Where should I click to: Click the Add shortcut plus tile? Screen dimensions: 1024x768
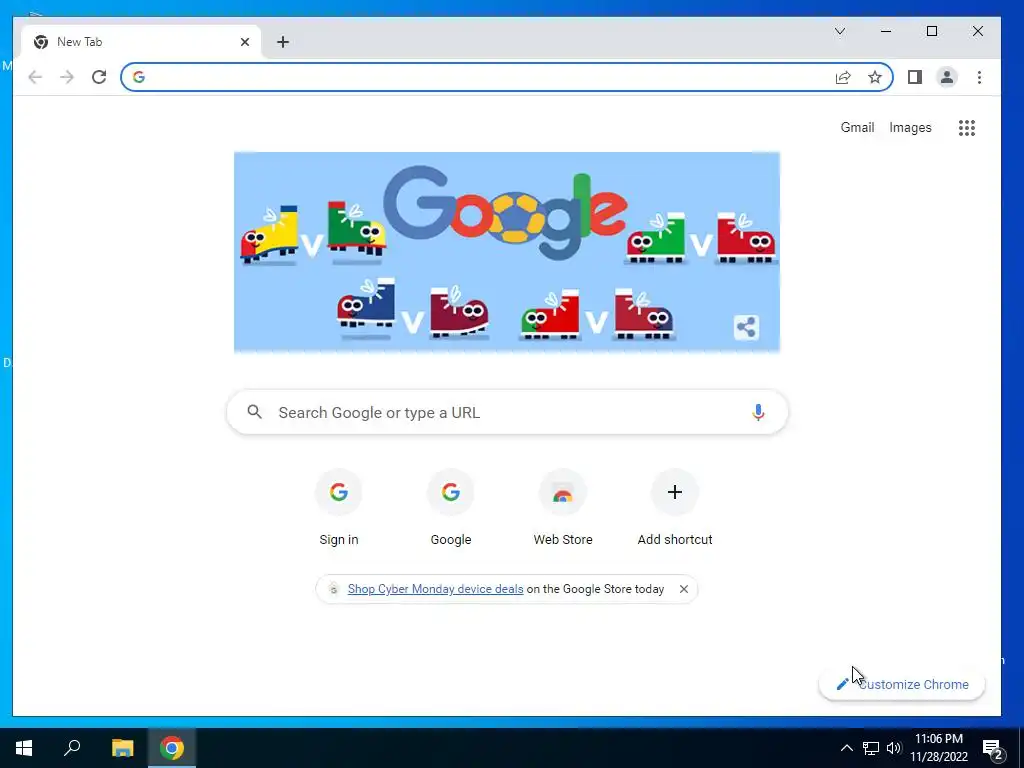(675, 508)
